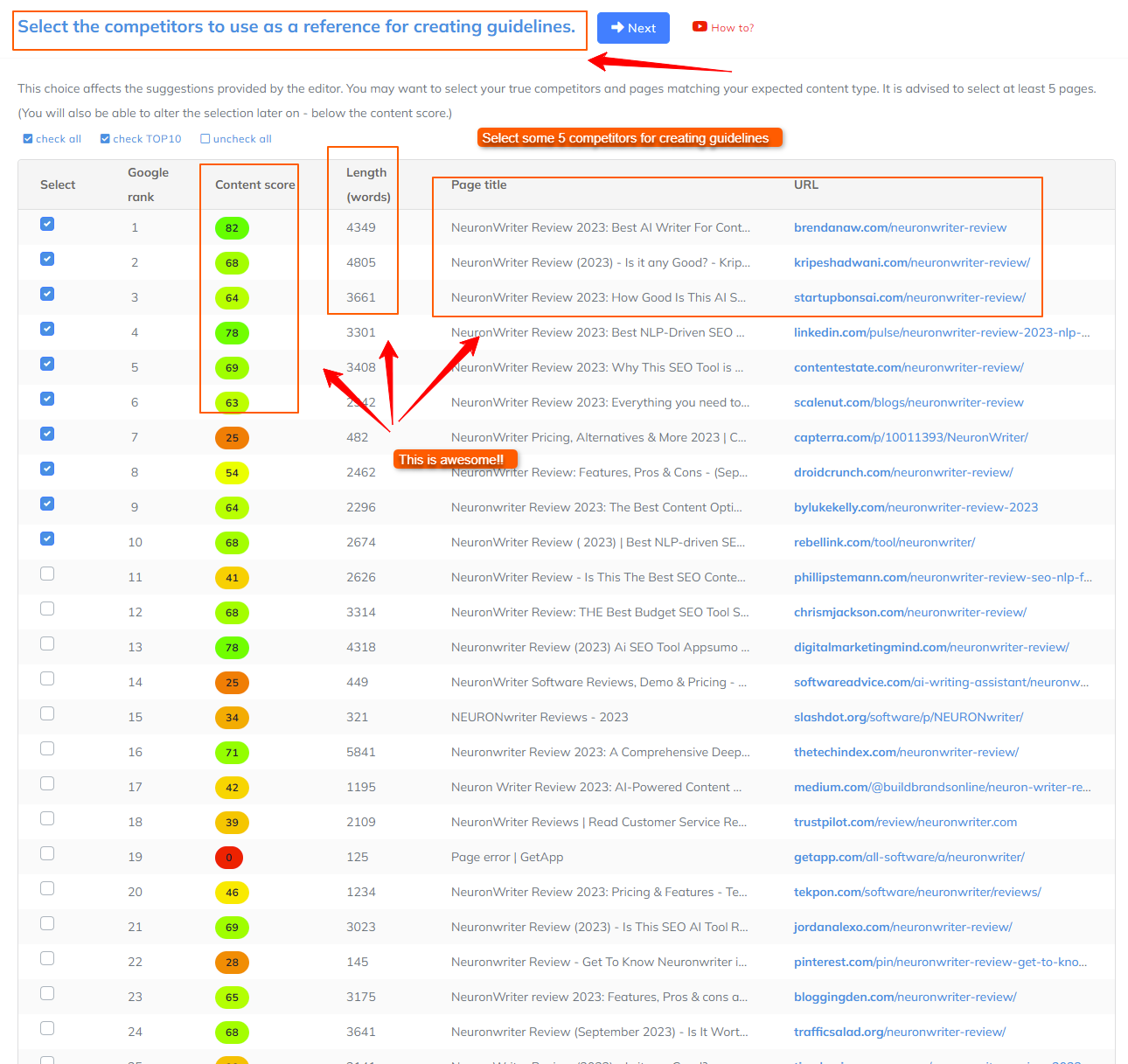Open the tekpon.com reviews link
Screen dimensions: 1128x1064
pyautogui.click(x=917, y=892)
